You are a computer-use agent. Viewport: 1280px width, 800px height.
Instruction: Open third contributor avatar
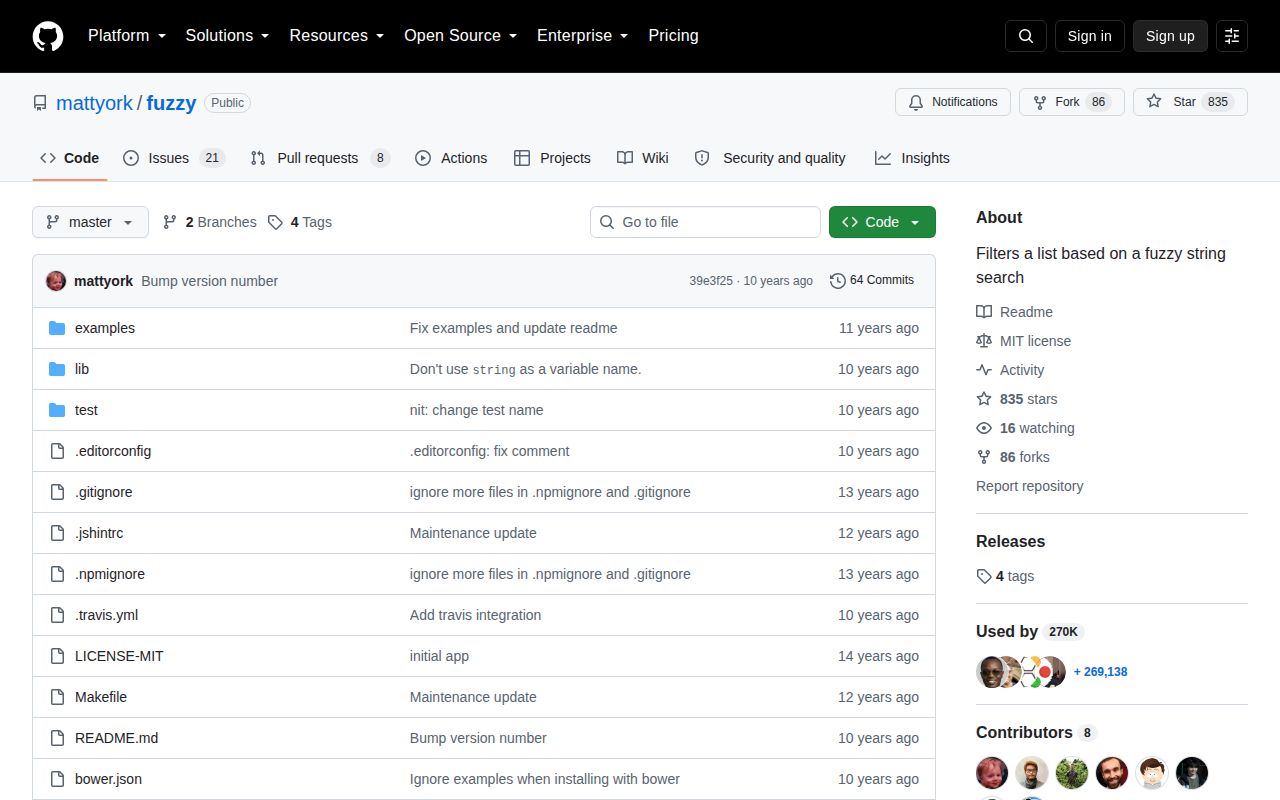pyautogui.click(x=1072, y=773)
